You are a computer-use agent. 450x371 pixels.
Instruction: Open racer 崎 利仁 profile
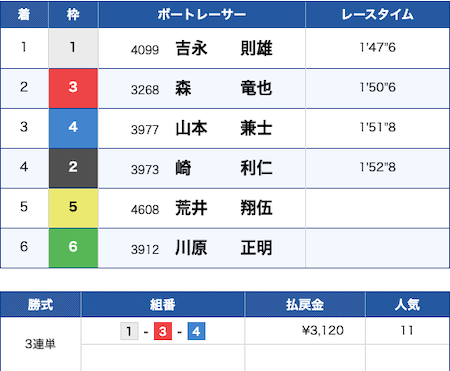click(x=224, y=168)
